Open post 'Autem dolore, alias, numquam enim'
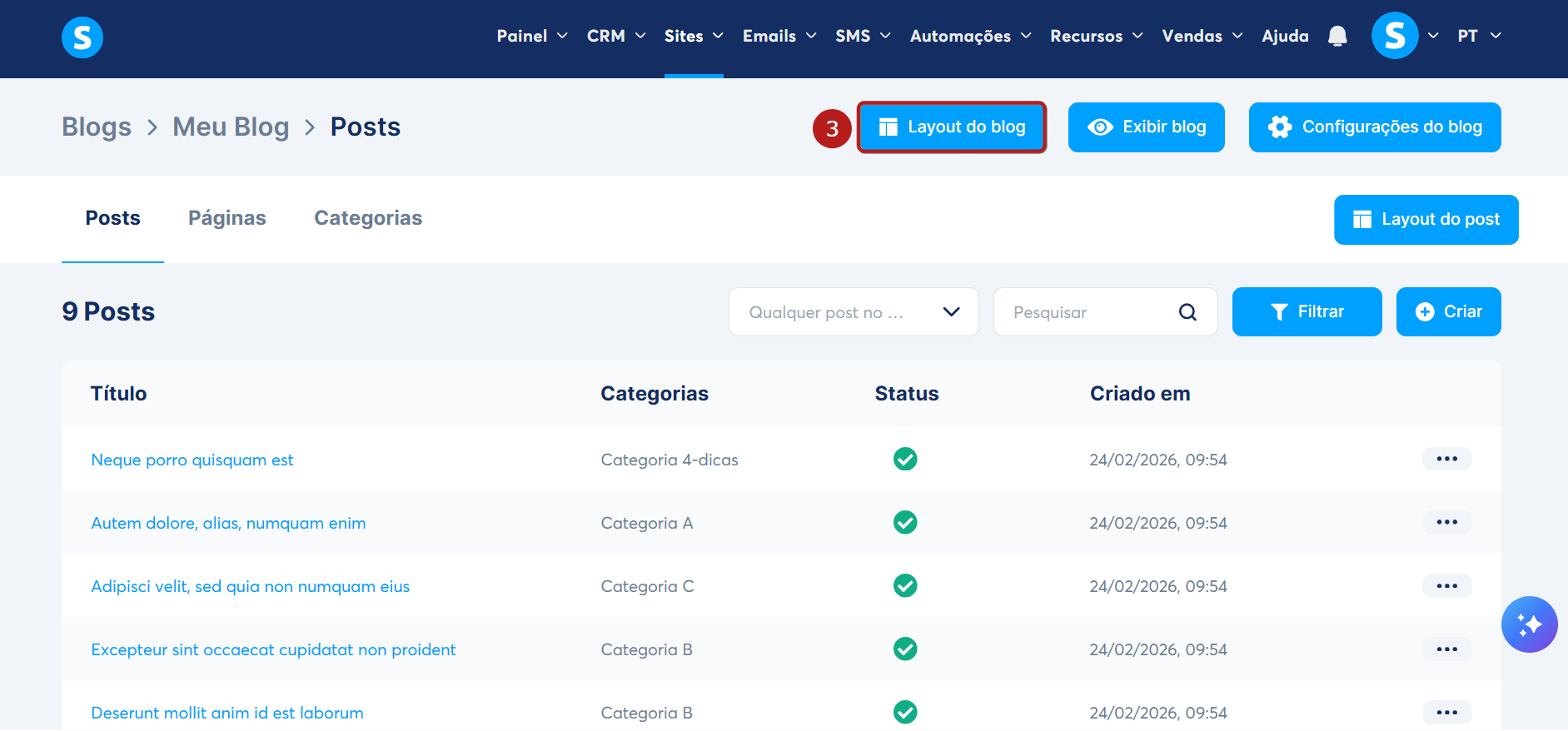 pyautogui.click(x=228, y=523)
